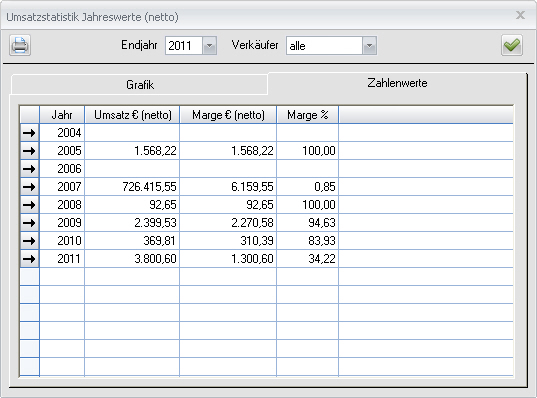The width and height of the screenshot is (537, 398).
Task: Click the Endjahr field showing 2011
Action: click(184, 46)
